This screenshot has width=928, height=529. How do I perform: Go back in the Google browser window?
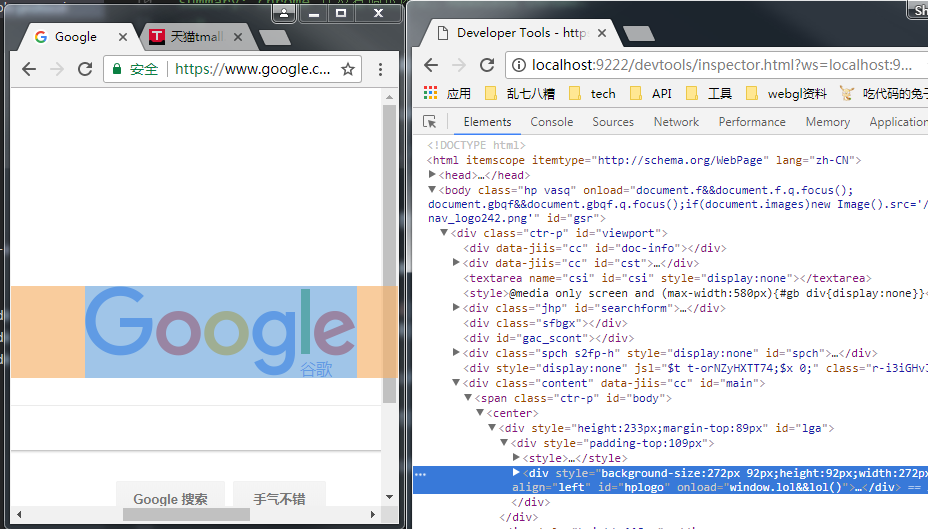point(29,69)
